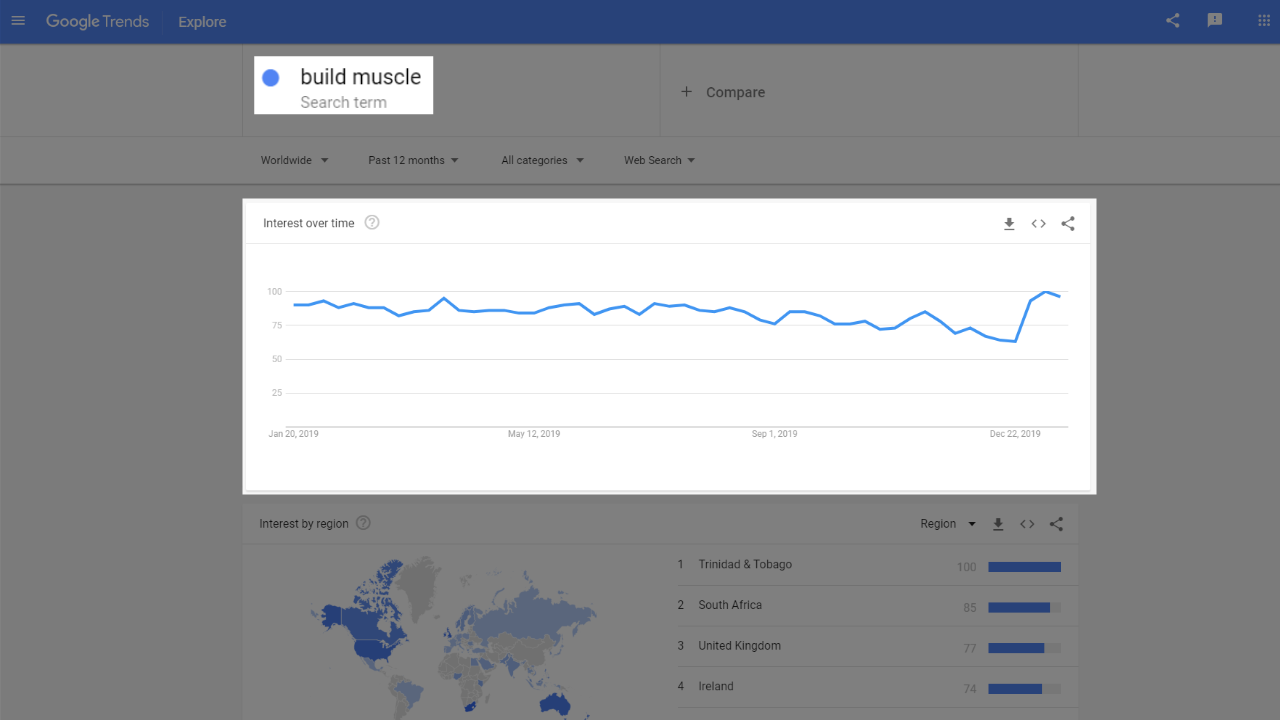Click the header share icon
Viewport: 1280px width, 720px height.
point(1173,20)
